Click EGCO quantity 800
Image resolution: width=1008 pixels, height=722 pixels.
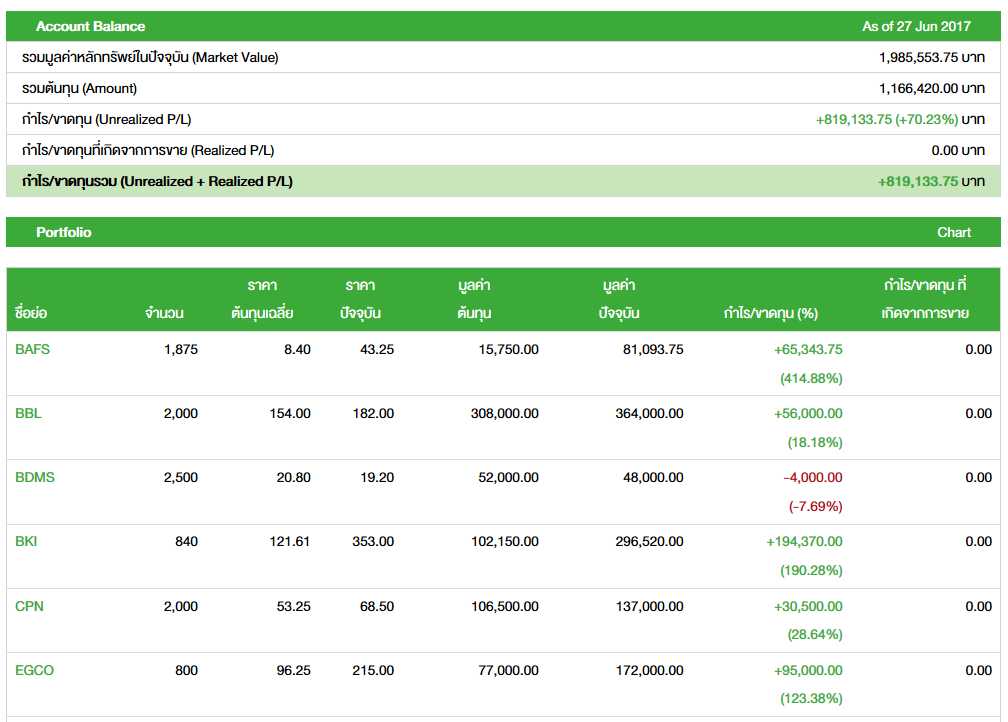[186, 670]
